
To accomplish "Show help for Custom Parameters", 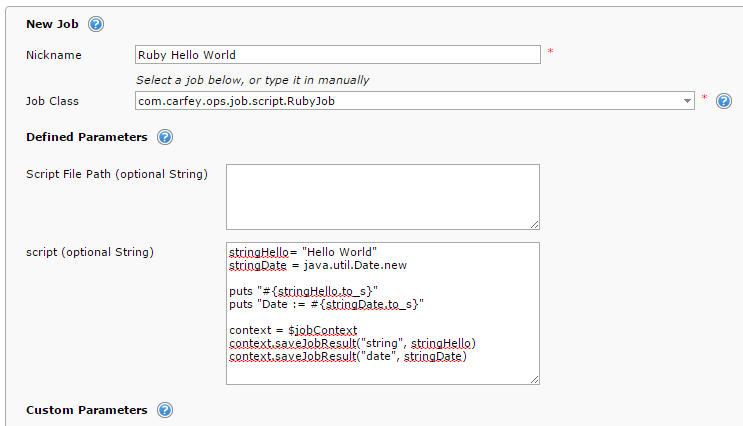I will point(165,410).
